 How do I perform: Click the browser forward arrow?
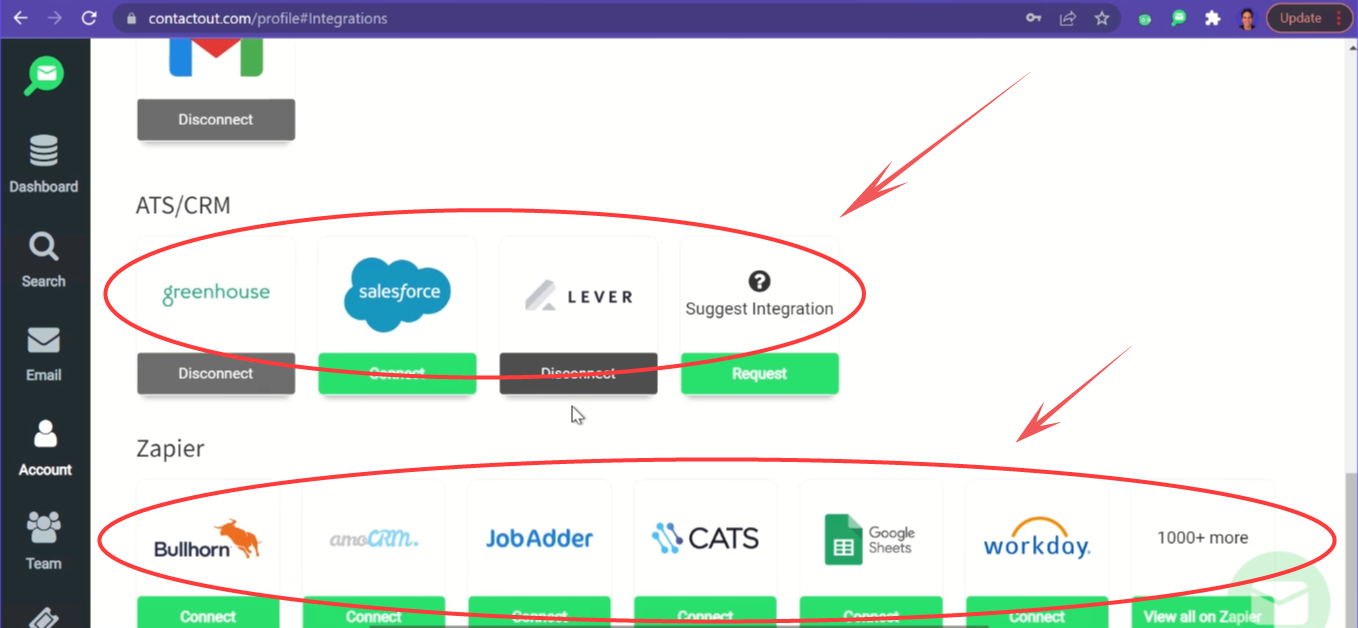(54, 18)
